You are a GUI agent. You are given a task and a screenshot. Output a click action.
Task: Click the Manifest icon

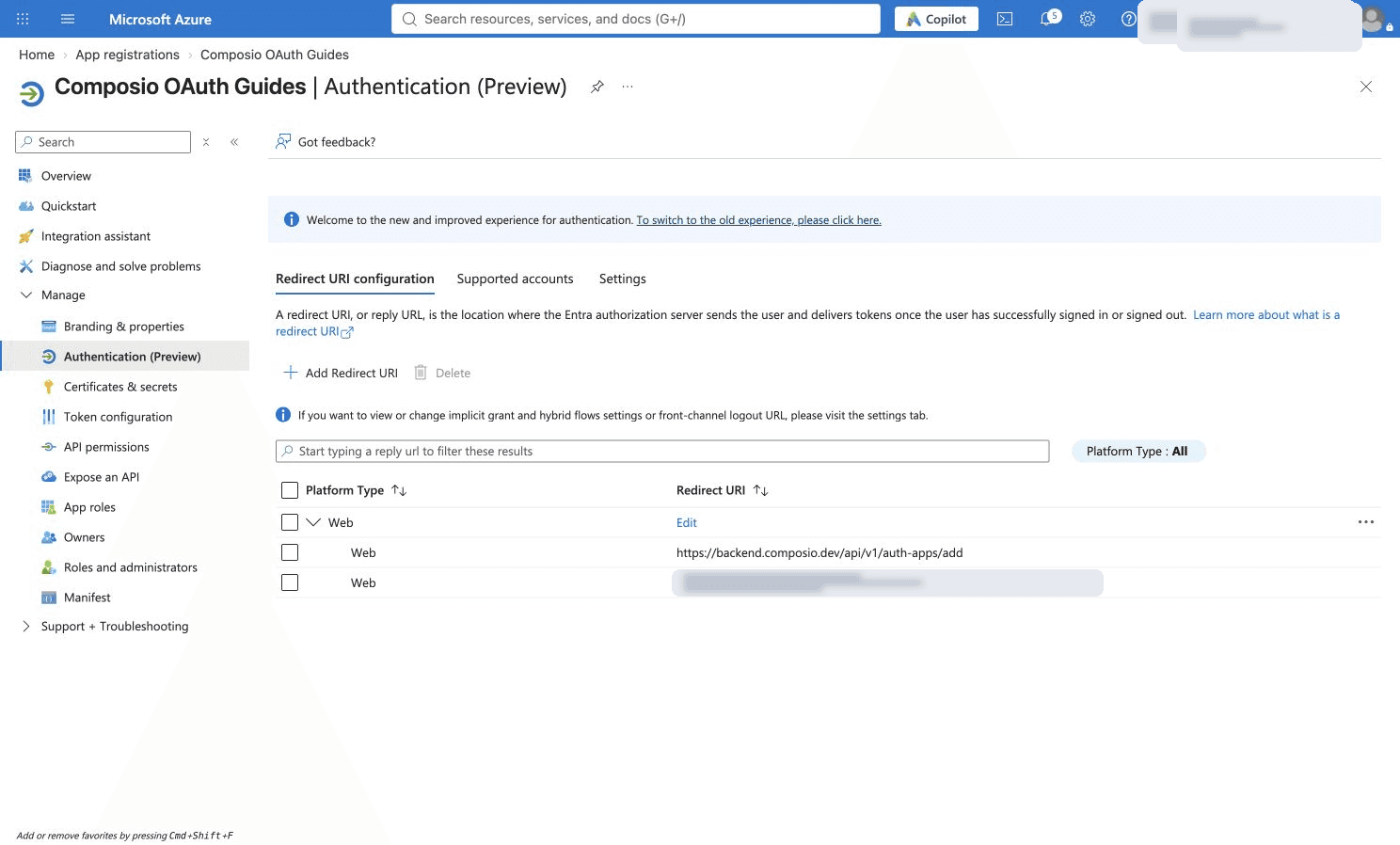click(49, 598)
